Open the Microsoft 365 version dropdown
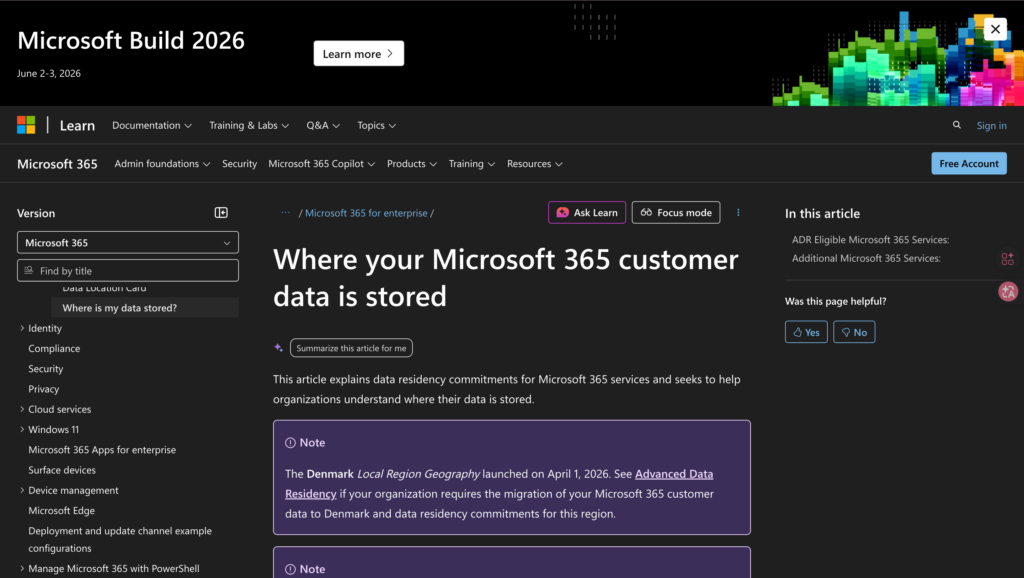 pos(128,243)
